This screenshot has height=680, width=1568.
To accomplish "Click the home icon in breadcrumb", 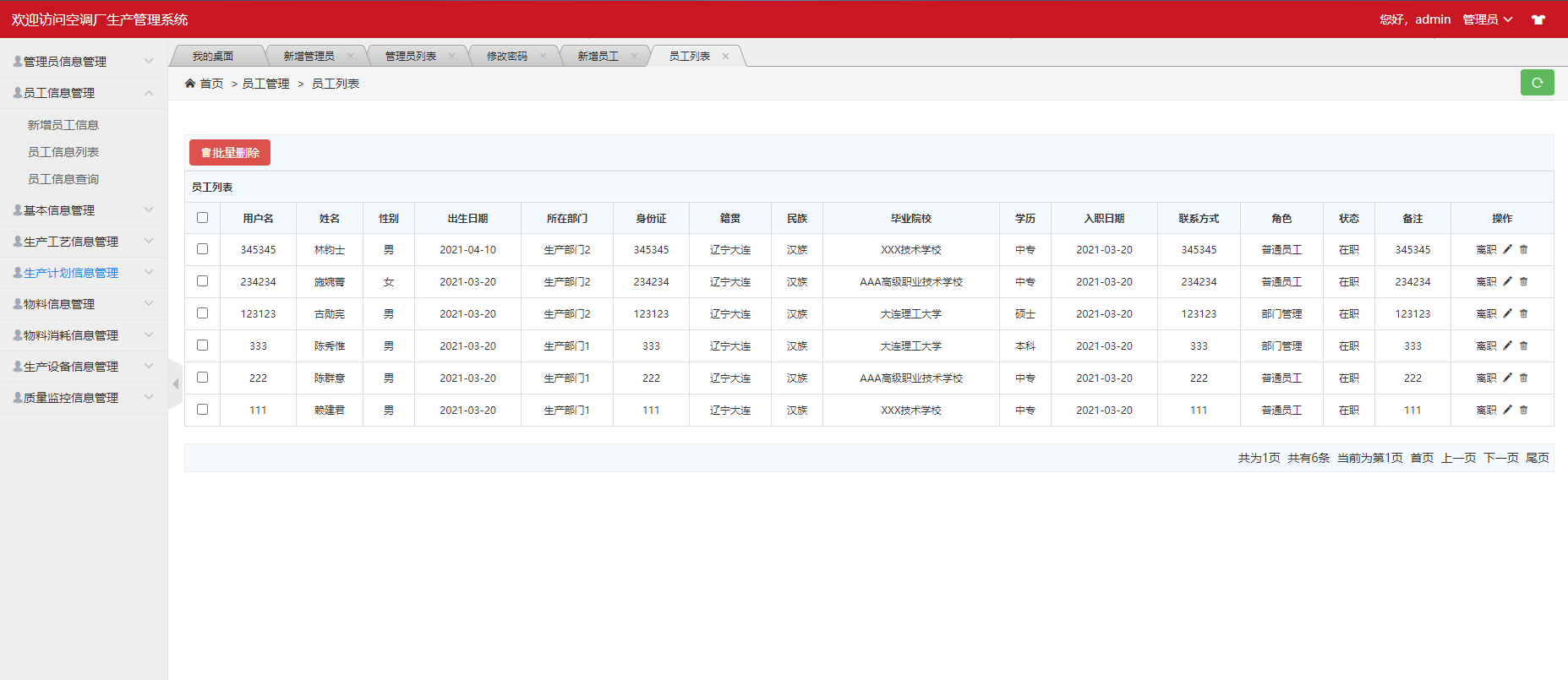I will pos(190,83).
